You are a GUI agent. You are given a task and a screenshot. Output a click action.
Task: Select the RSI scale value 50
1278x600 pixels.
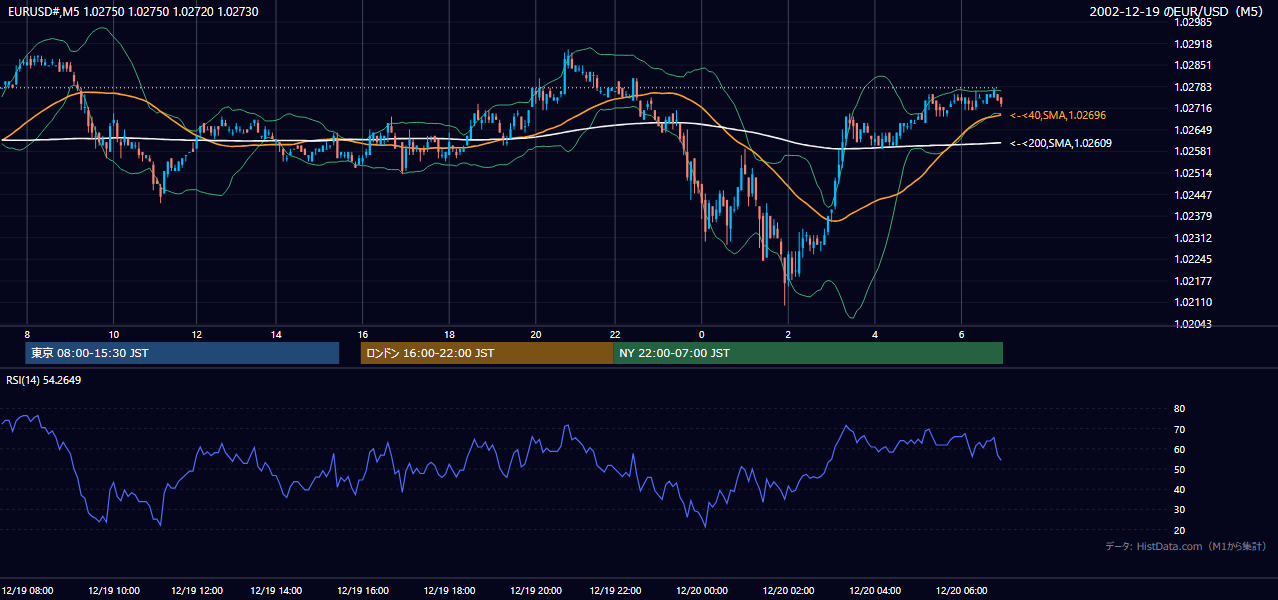point(1179,469)
